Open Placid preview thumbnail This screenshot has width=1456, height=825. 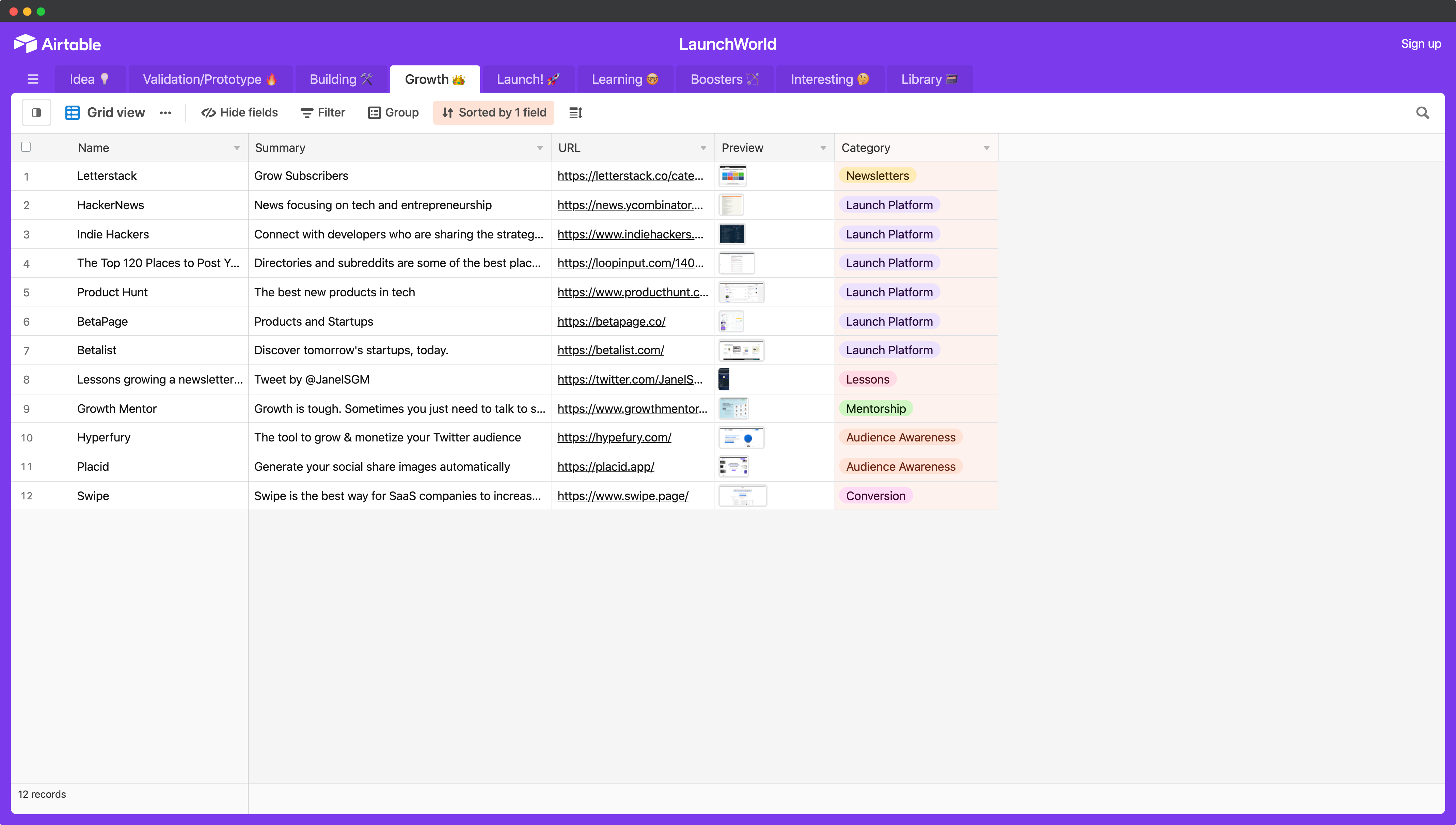pos(733,467)
